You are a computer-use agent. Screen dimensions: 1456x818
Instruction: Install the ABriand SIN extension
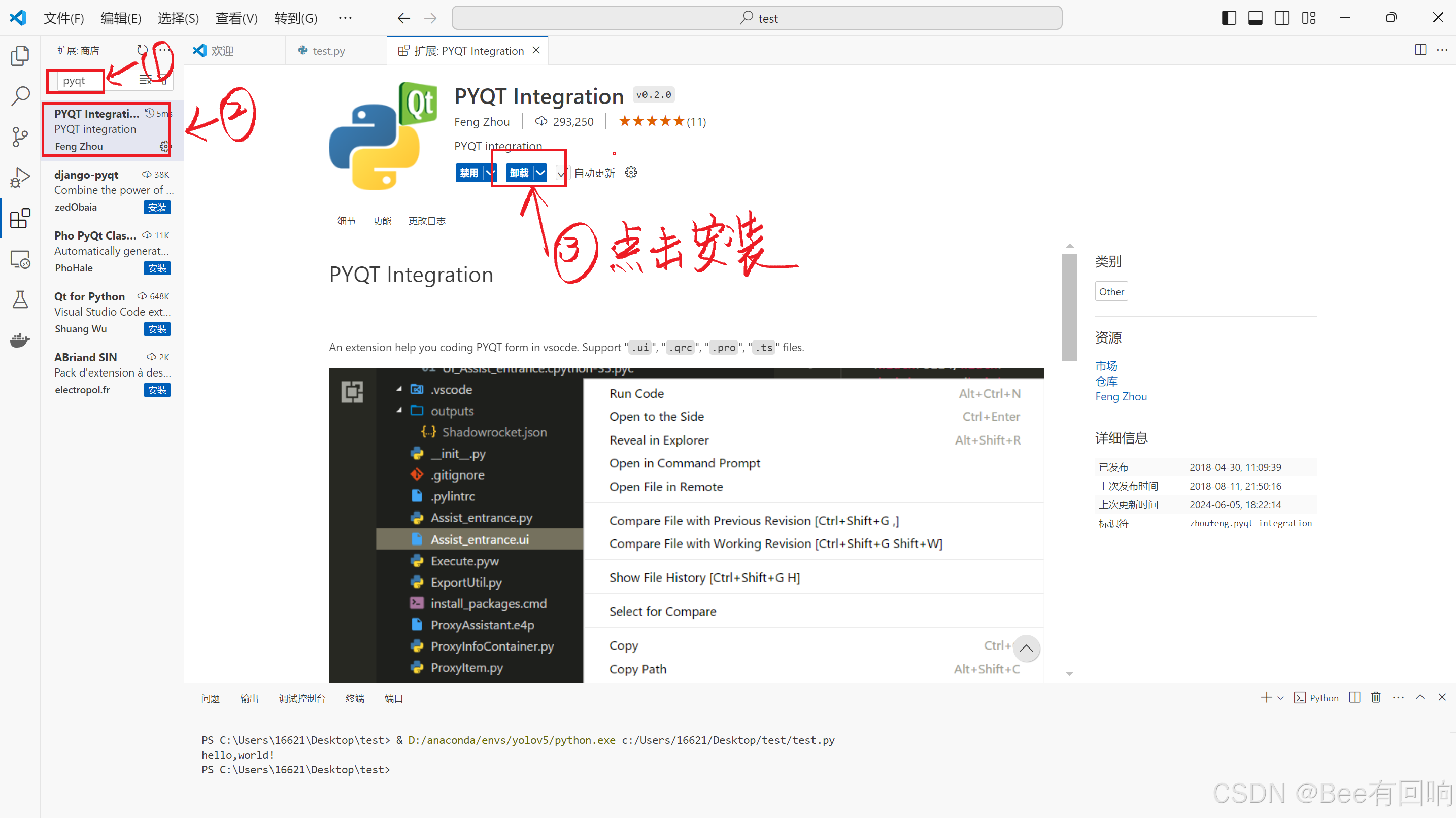tap(157, 390)
